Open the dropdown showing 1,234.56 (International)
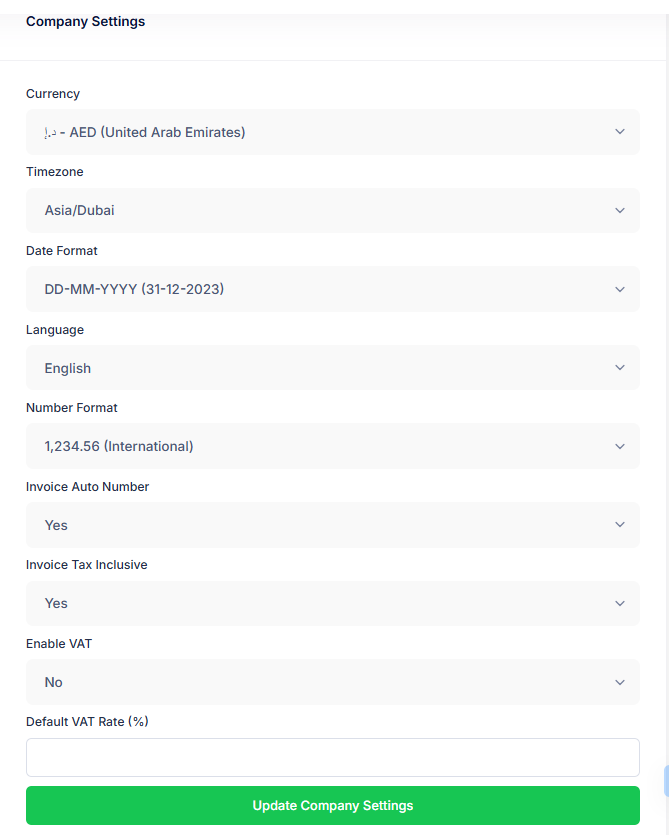The image size is (669, 835). (300, 446)
